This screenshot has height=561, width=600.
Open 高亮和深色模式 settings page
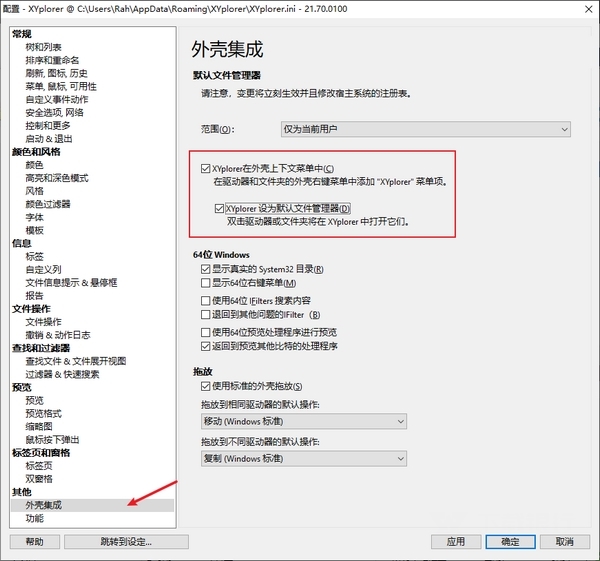click(57, 178)
